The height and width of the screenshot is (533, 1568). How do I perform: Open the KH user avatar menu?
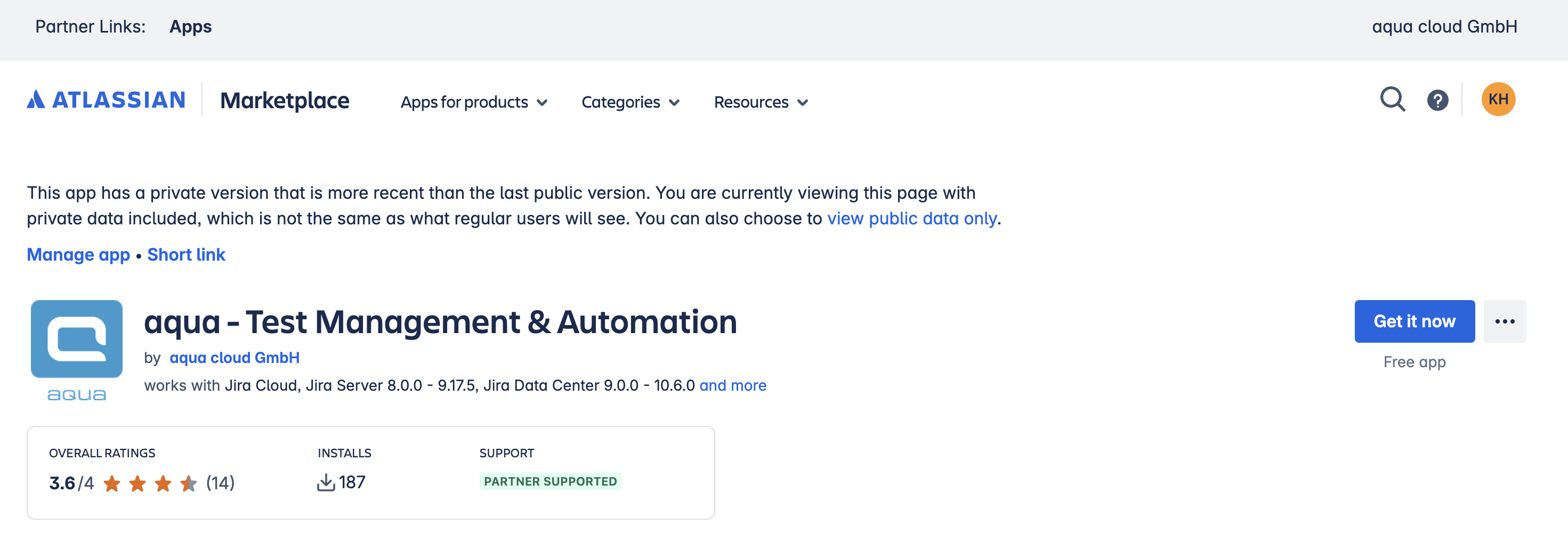click(x=1498, y=100)
